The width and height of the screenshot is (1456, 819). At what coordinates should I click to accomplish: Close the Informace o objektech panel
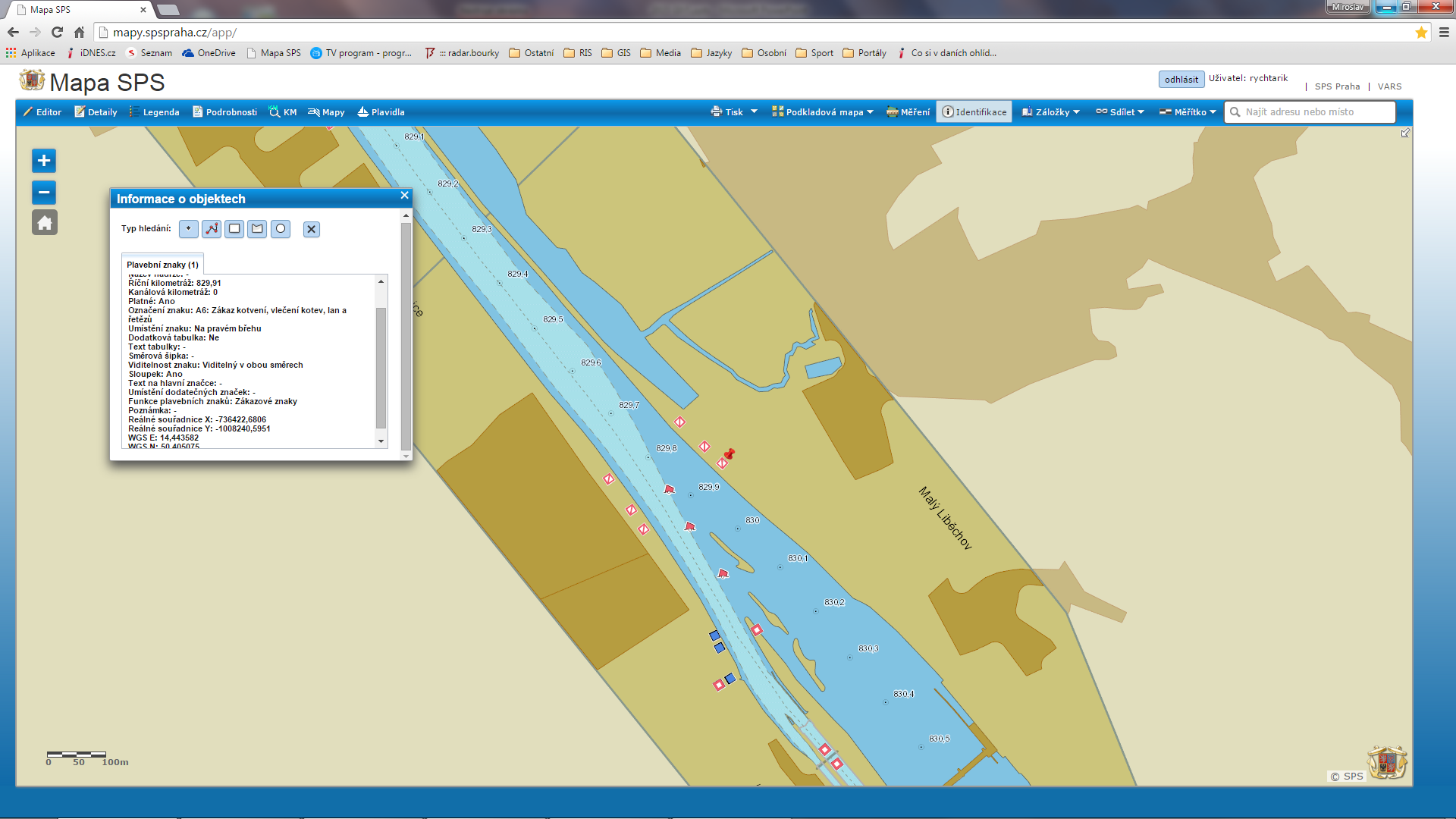point(404,196)
